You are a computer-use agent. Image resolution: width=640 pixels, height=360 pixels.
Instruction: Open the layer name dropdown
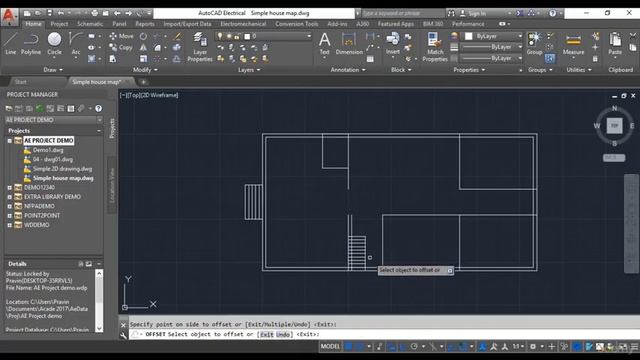(x=309, y=36)
